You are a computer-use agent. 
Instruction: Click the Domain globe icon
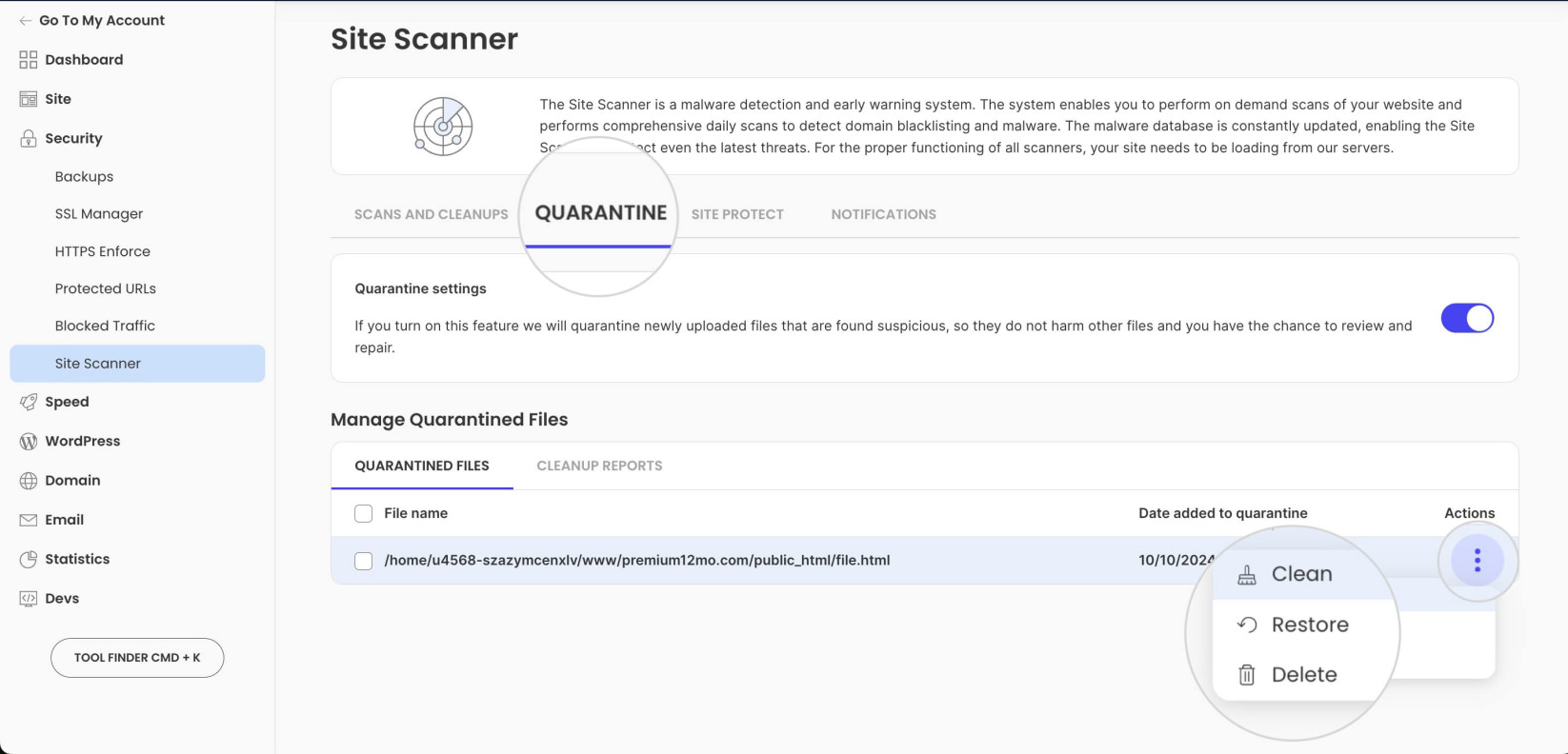(29, 481)
